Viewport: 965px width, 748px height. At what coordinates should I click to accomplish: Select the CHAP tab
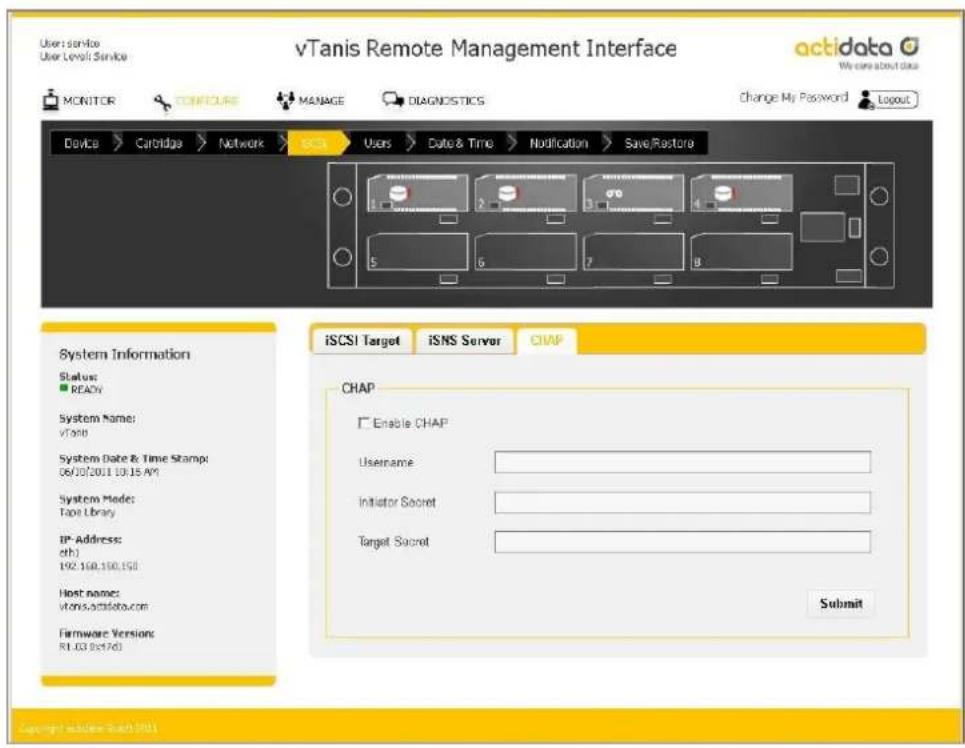click(547, 340)
